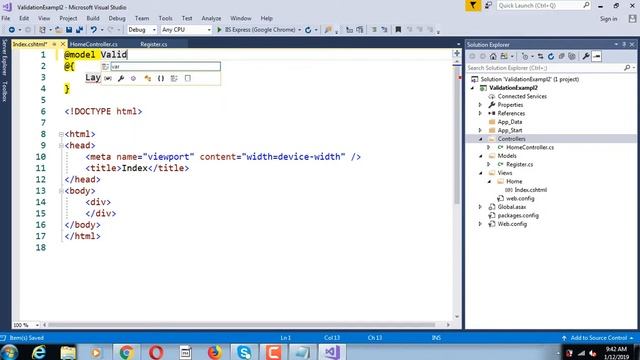This screenshot has width=640, height=360.
Task: Open the notifications flag icon in title bar
Action: 473,6
